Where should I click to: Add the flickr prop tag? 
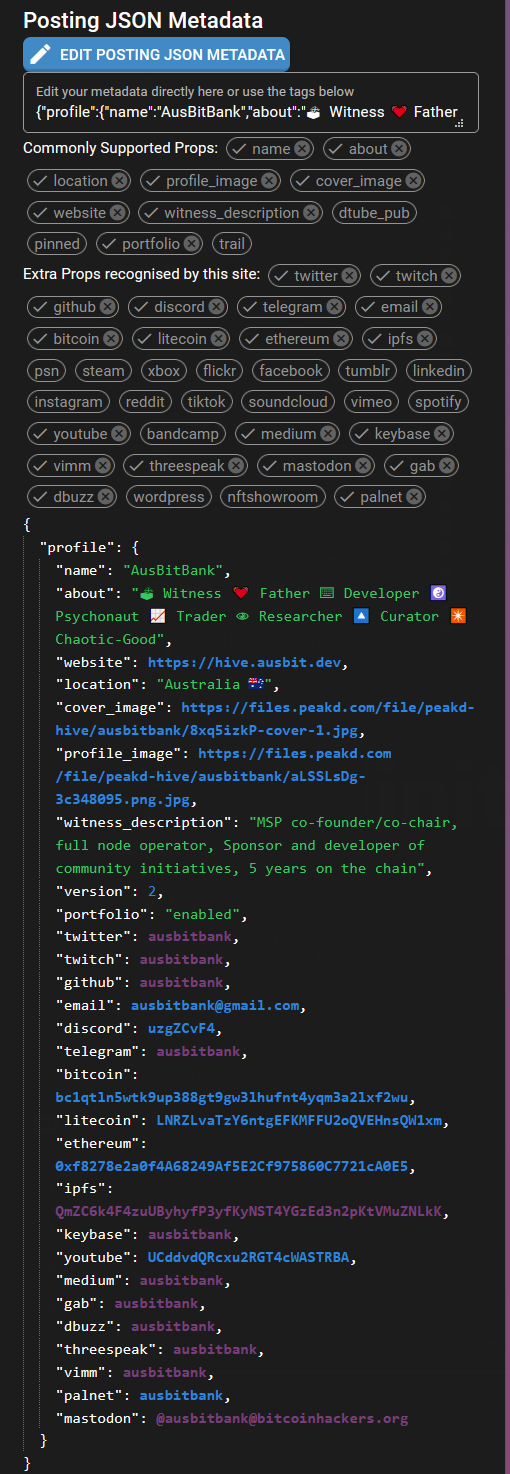(220, 371)
